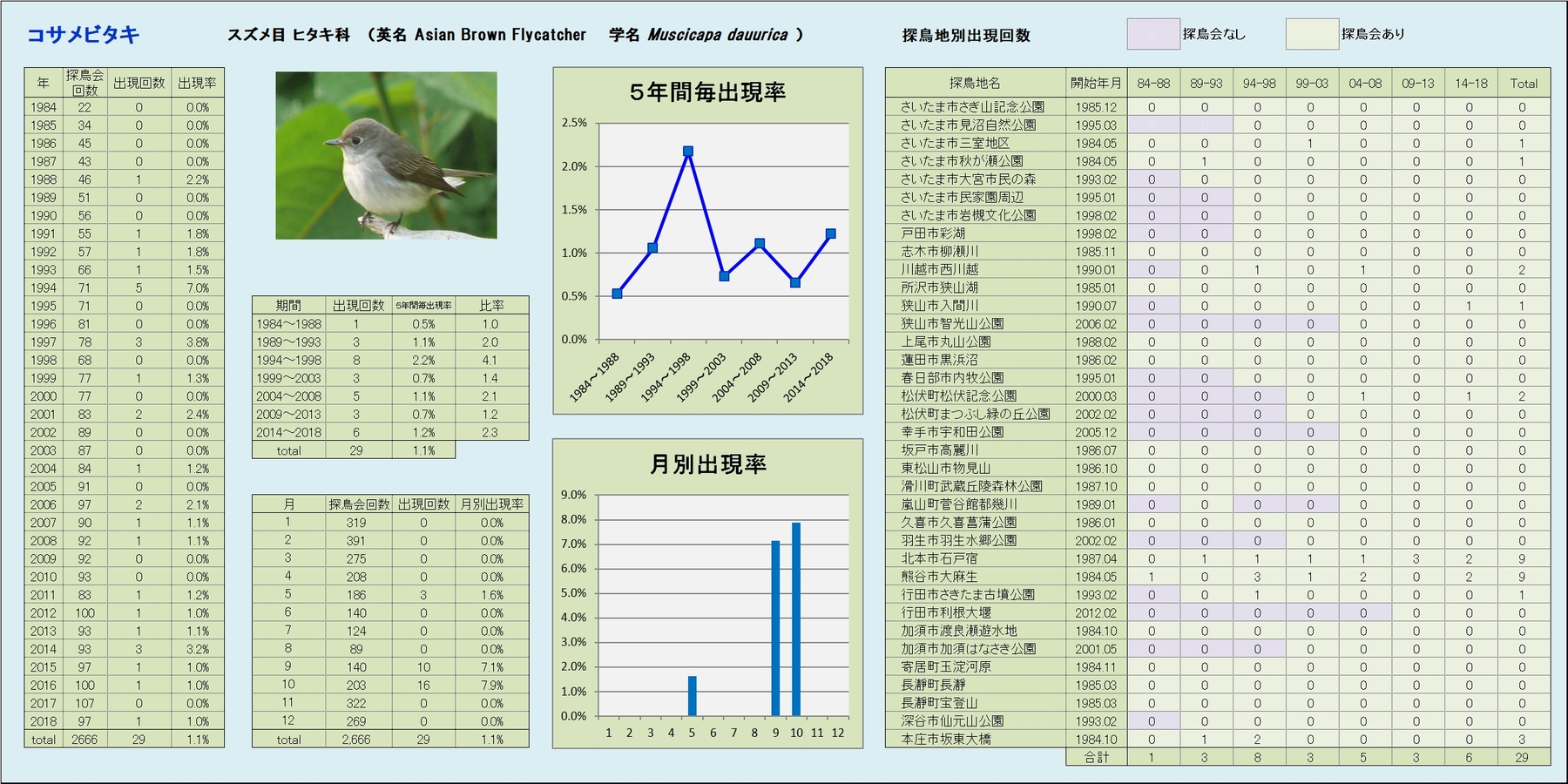Viewport: 1568px width, 784px height.
Task: Click the 7.0% rate for 1994
Action: coord(198,288)
